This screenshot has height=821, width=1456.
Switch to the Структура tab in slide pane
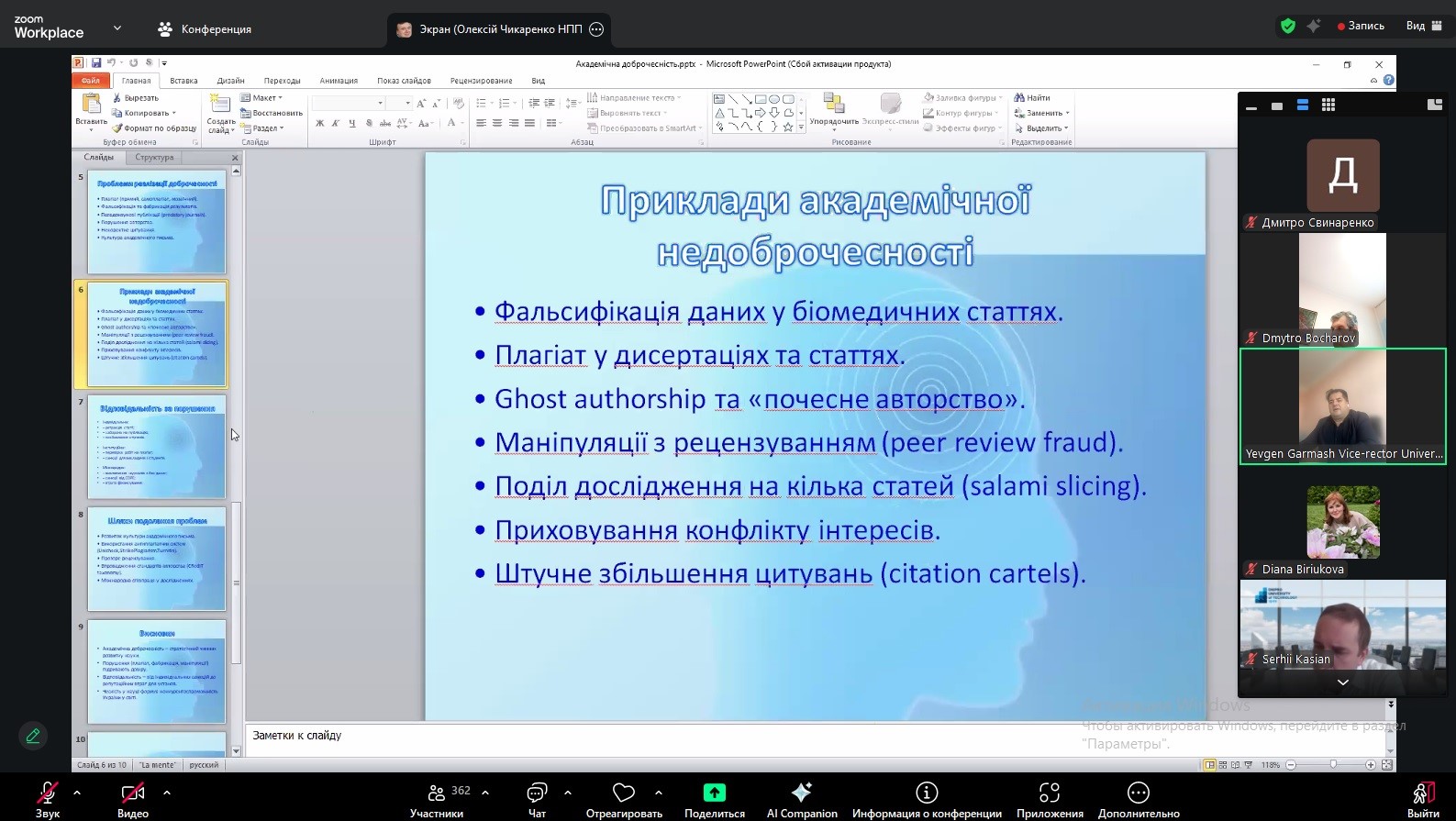pyautogui.click(x=154, y=158)
